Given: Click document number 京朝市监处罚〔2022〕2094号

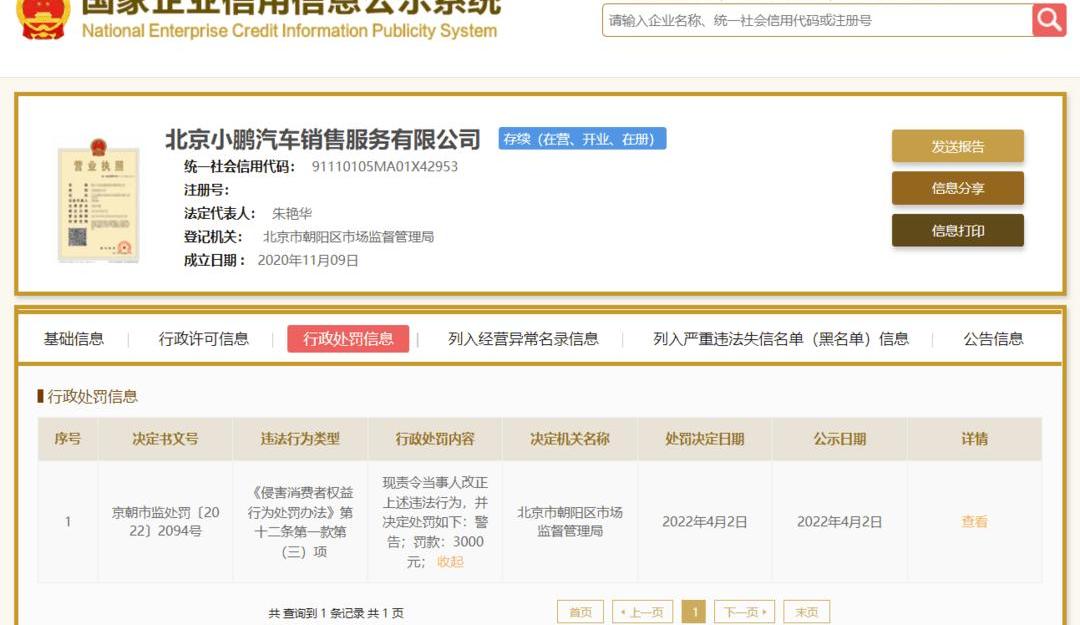Looking at the screenshot, I should click(165, 522).
